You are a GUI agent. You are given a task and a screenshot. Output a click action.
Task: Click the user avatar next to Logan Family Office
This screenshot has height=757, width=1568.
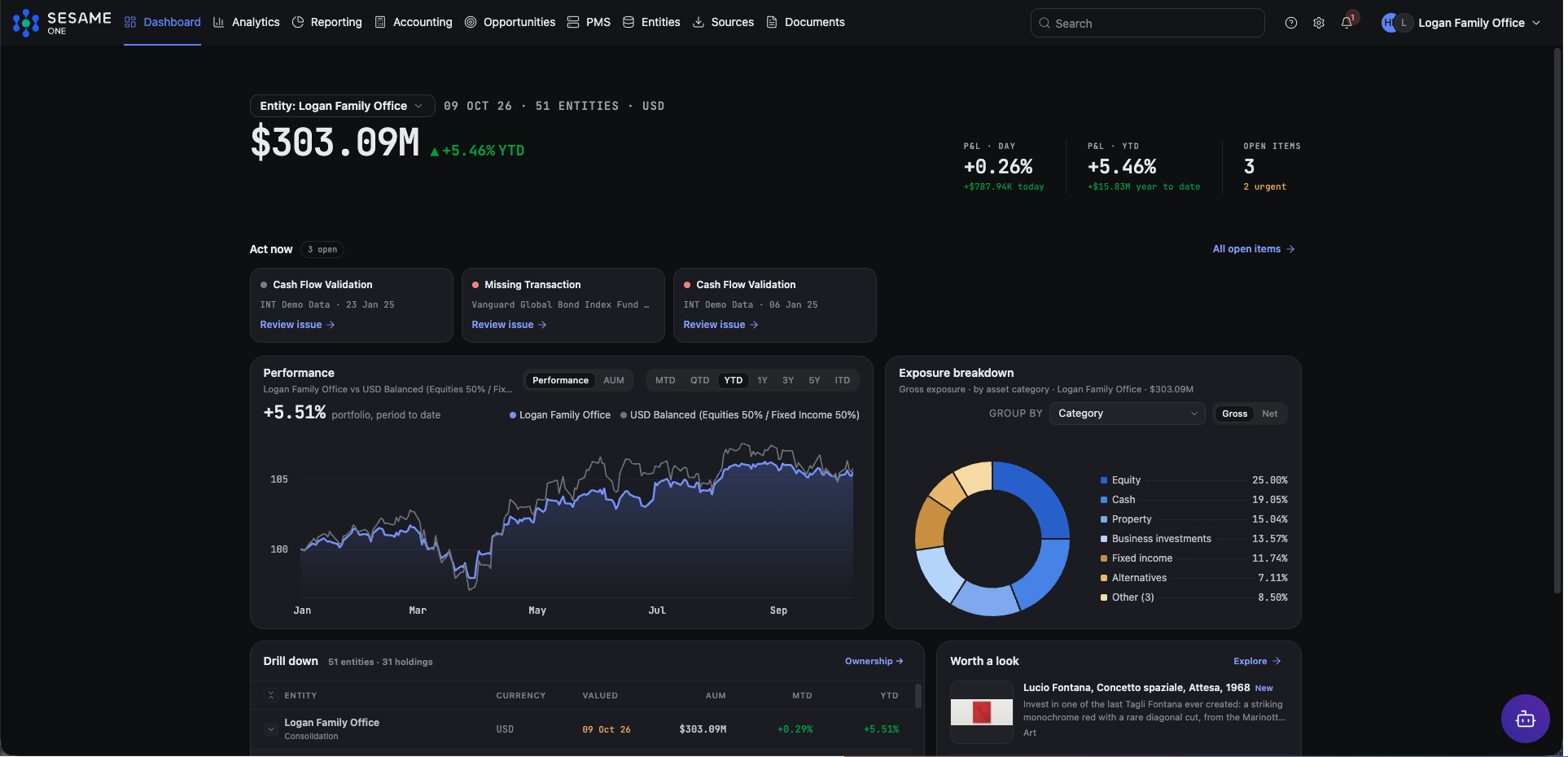point(1396,23)
